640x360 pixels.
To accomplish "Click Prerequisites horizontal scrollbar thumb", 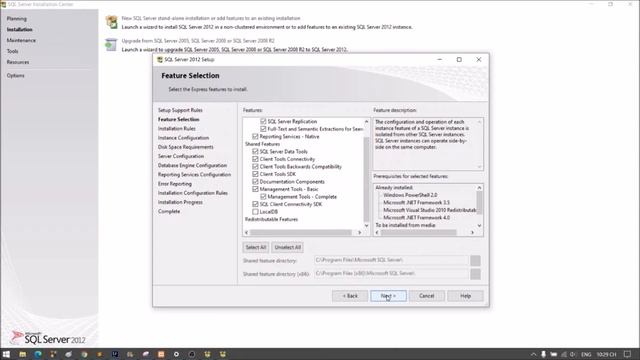I will point(418,233).
